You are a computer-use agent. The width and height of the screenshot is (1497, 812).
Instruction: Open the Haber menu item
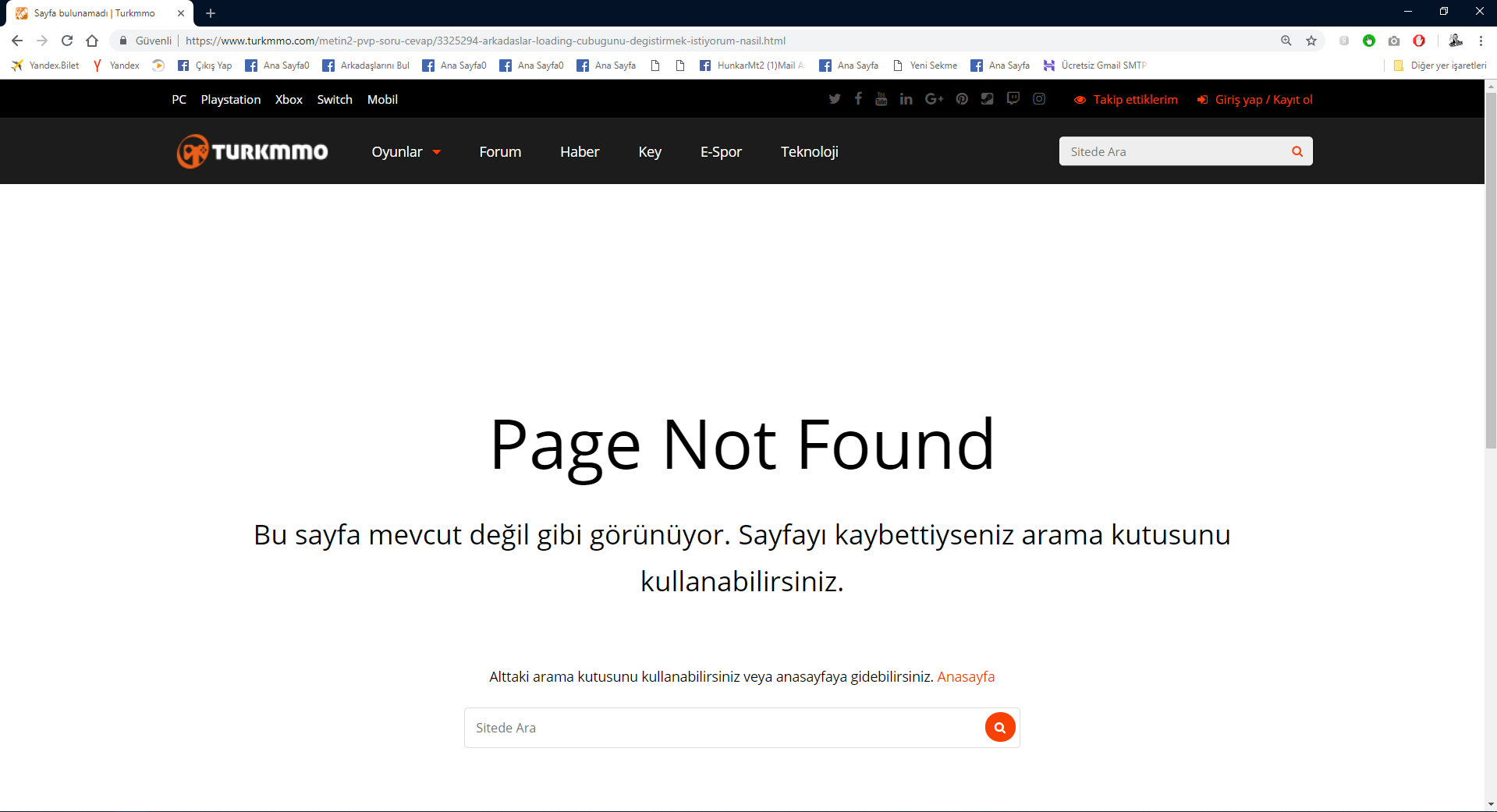pyautogui.click(x=580, y=151)
